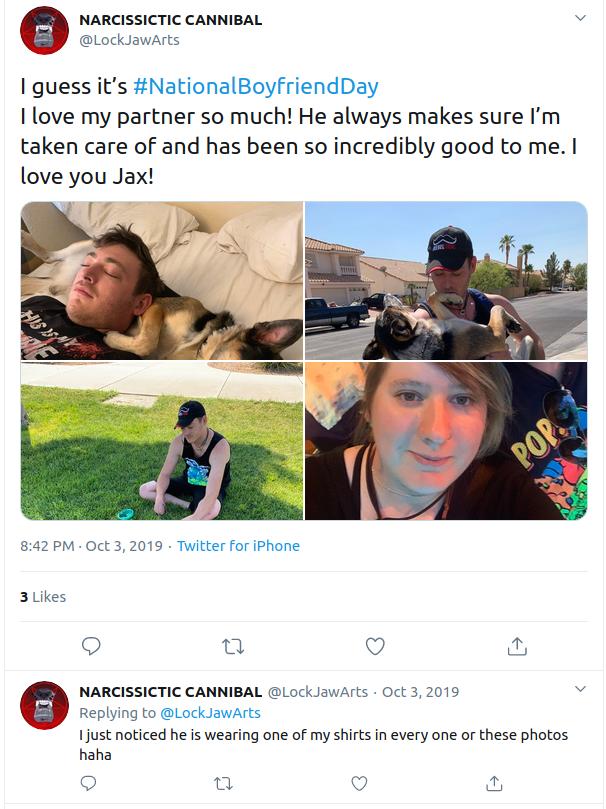Open photo of man holding dog outdoors
Image resolution: width=606 pixels, height=809 pixels.
447,281
